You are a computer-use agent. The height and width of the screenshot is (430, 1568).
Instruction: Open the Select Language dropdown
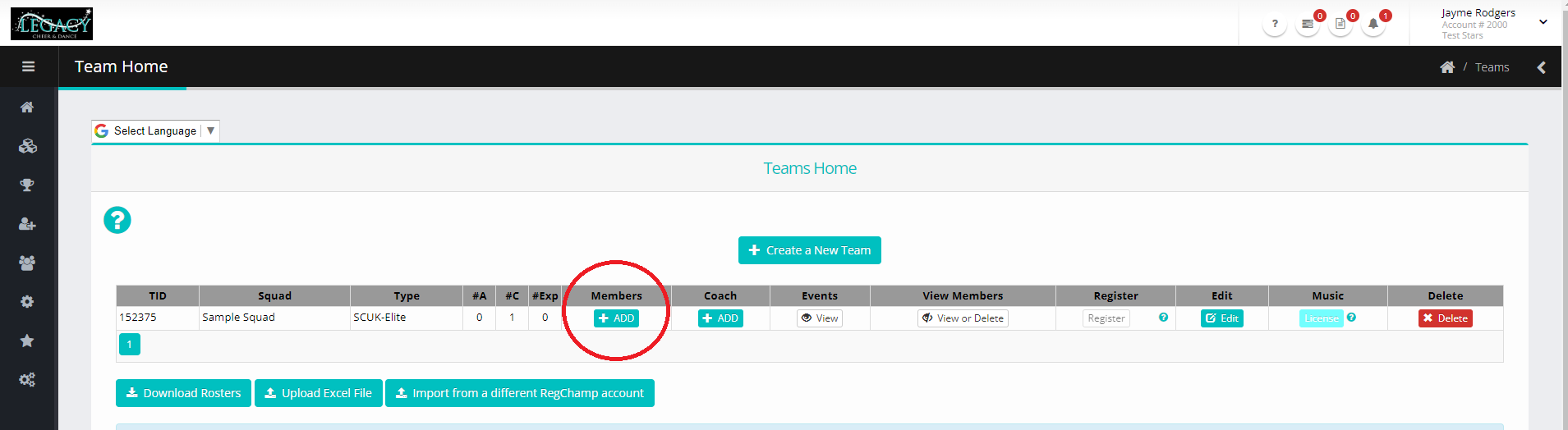click(155, 130)
